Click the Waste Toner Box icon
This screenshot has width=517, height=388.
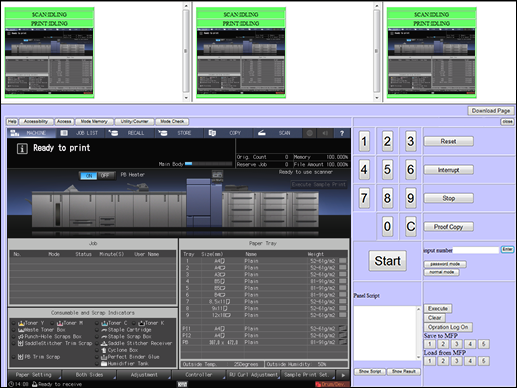pyautogui.click(x=21, y=330)
